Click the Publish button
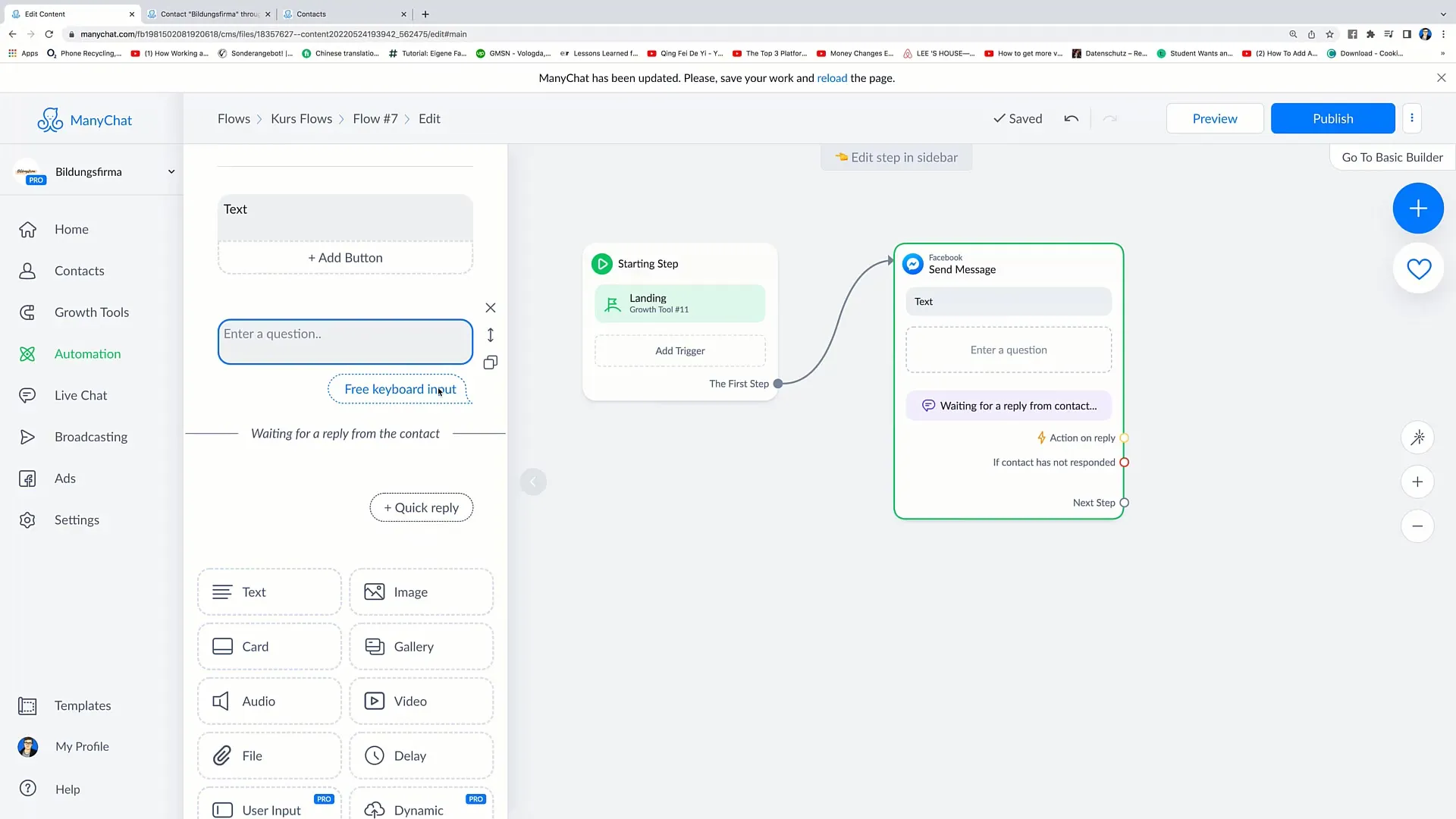The image size is (1456, 819). [1333, 118]
